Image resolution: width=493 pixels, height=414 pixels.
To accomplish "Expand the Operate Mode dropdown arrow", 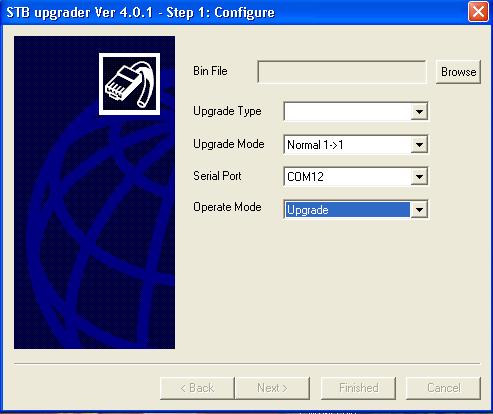I will point(419,210).
